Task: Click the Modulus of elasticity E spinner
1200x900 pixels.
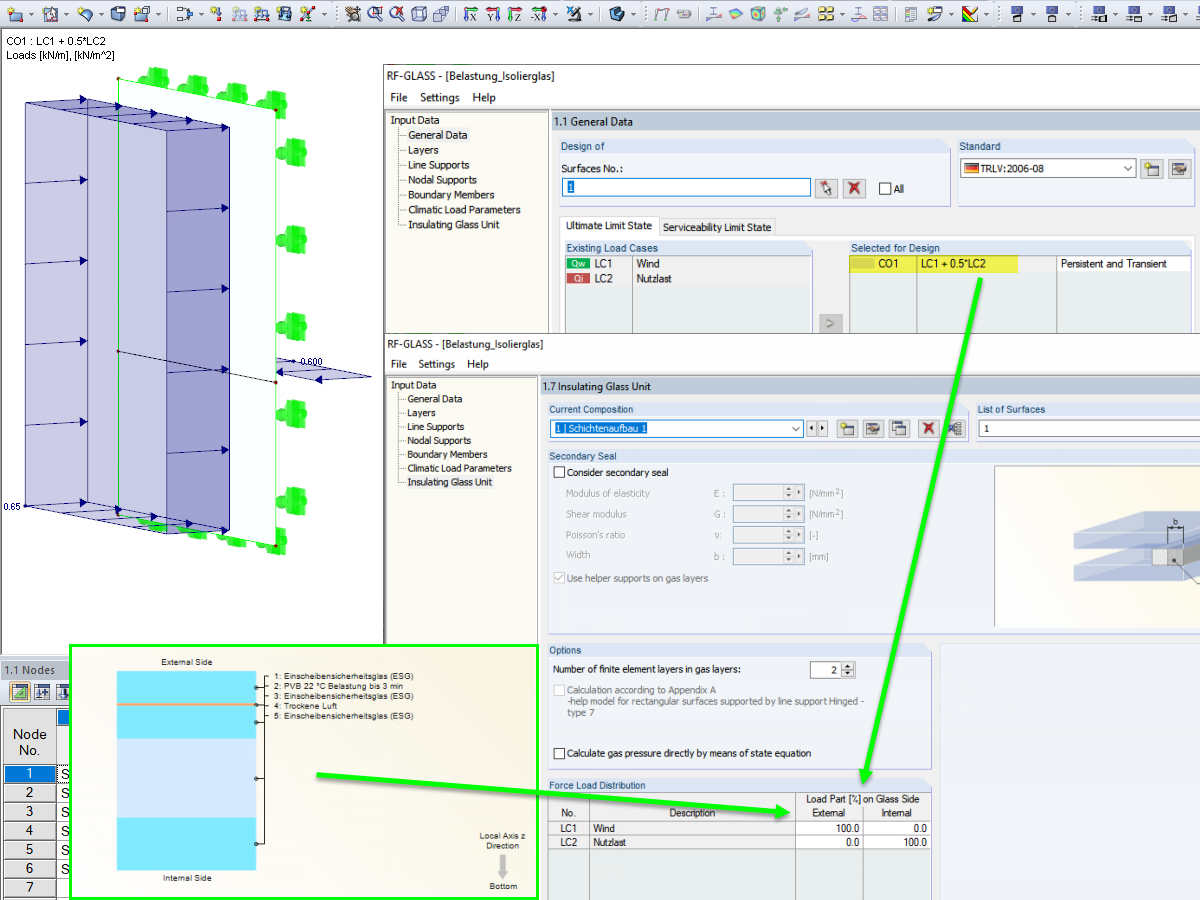Action: click(x=788, y=493)
